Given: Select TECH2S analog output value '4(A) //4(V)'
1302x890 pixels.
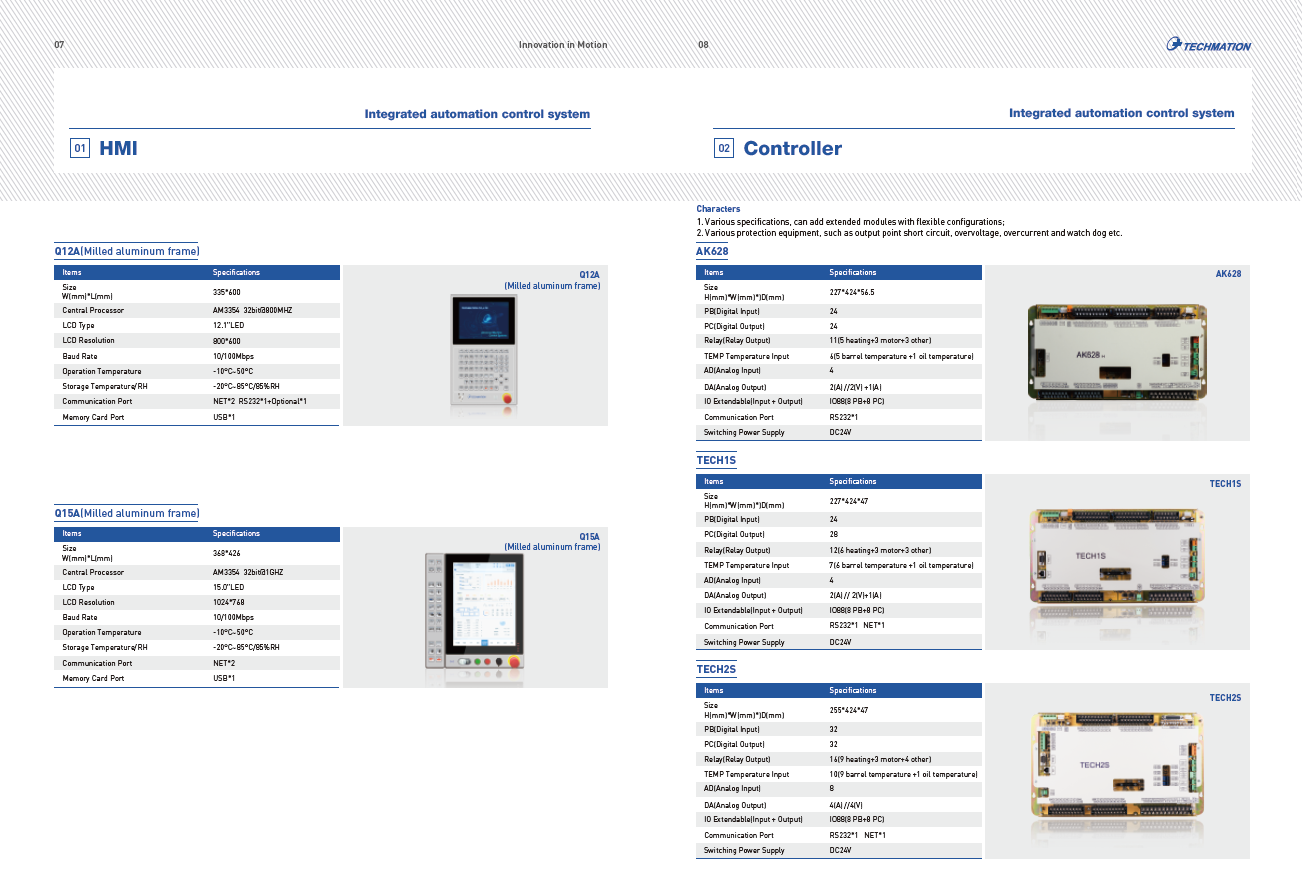Looking at the screenshot, I should click(846, 805).
